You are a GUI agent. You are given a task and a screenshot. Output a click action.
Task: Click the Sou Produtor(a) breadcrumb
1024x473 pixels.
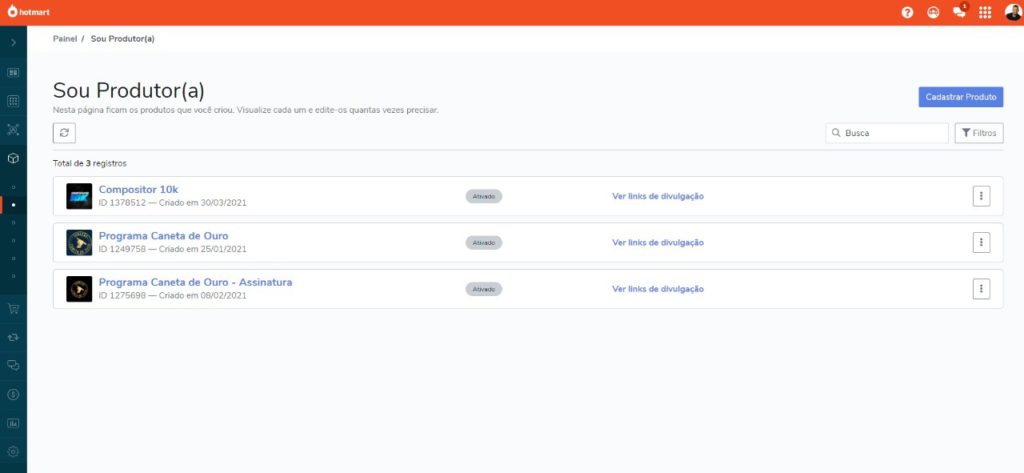[123, 39]
